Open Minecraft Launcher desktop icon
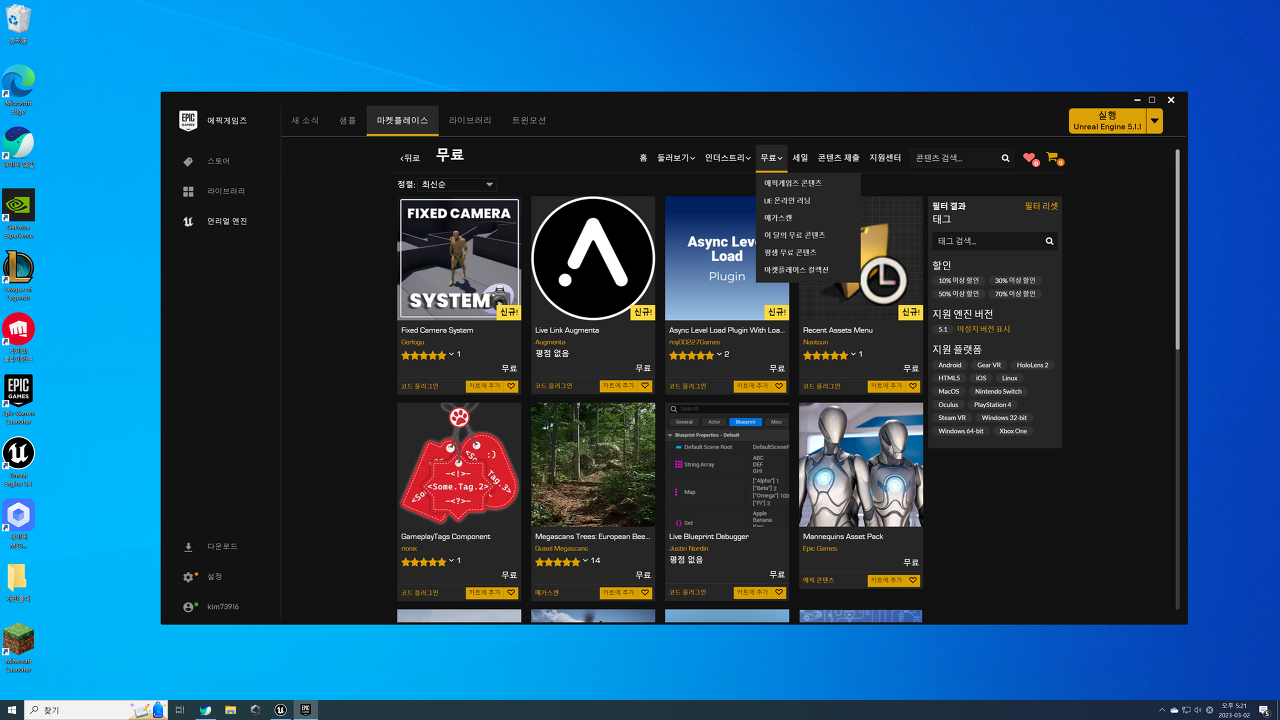 (18, 647)
